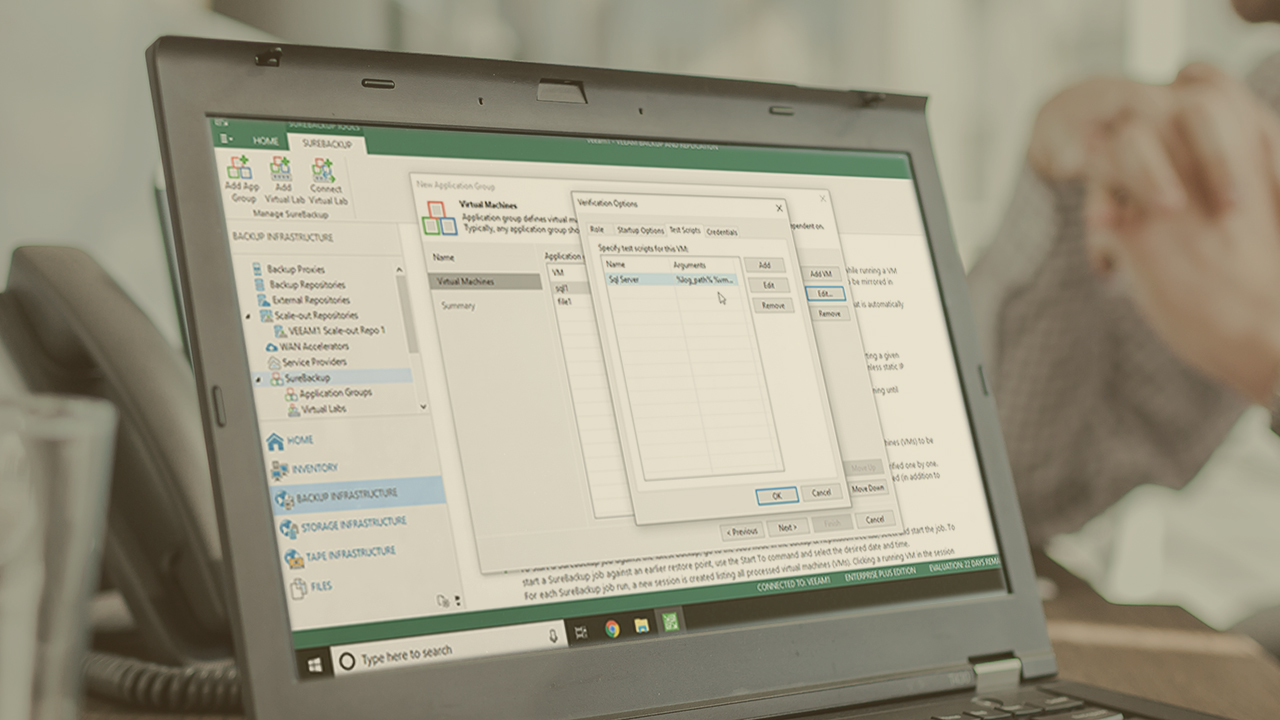This screenshot has width=1280, height=720.
Task: Click the Add App Group ribbon icon
Action: [x=240, y=177]
